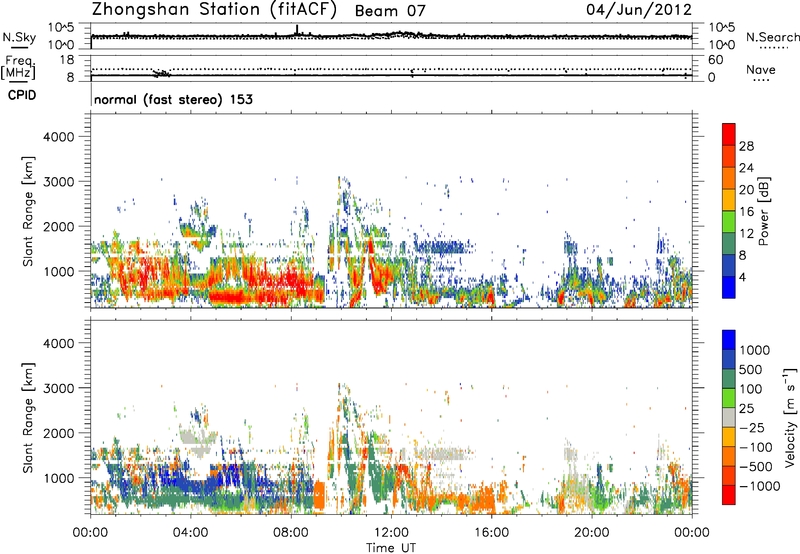800x554 pixels.
Task: Pick the gray segment of Velocity colorbar
Action: (x=729, y=418)
